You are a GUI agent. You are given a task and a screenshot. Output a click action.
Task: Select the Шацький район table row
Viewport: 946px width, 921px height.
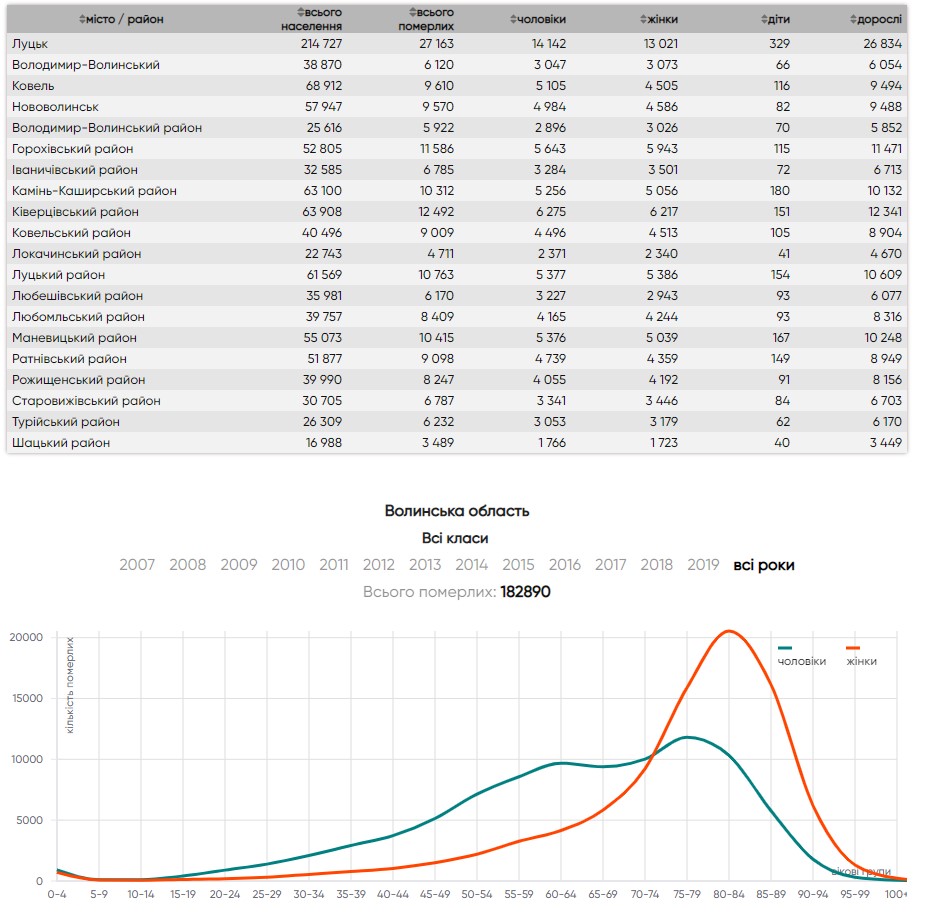click(x=61, y=443)
